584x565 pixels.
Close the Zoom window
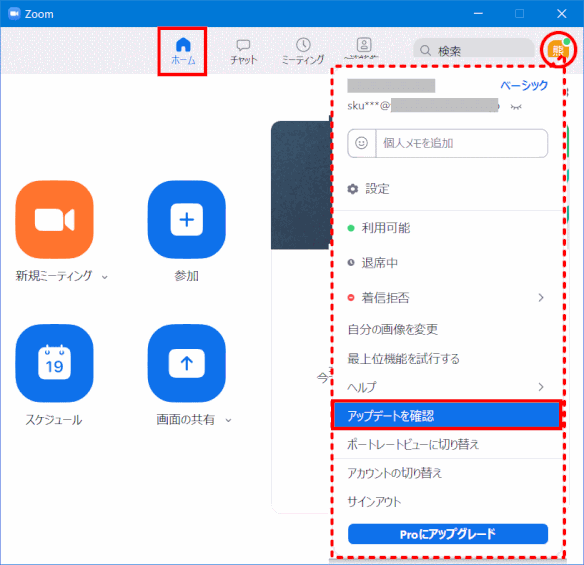(x=562, y=14)
